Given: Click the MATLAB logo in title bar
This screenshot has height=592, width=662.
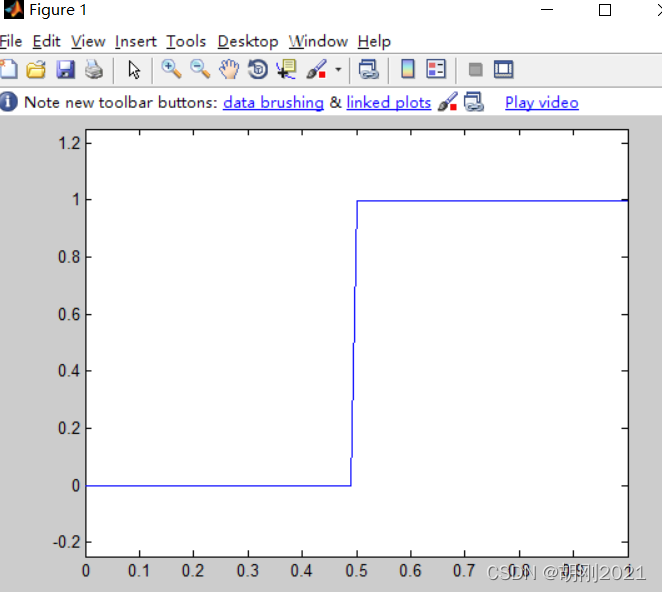Looking at the screenshot, I should pos(14,10).
